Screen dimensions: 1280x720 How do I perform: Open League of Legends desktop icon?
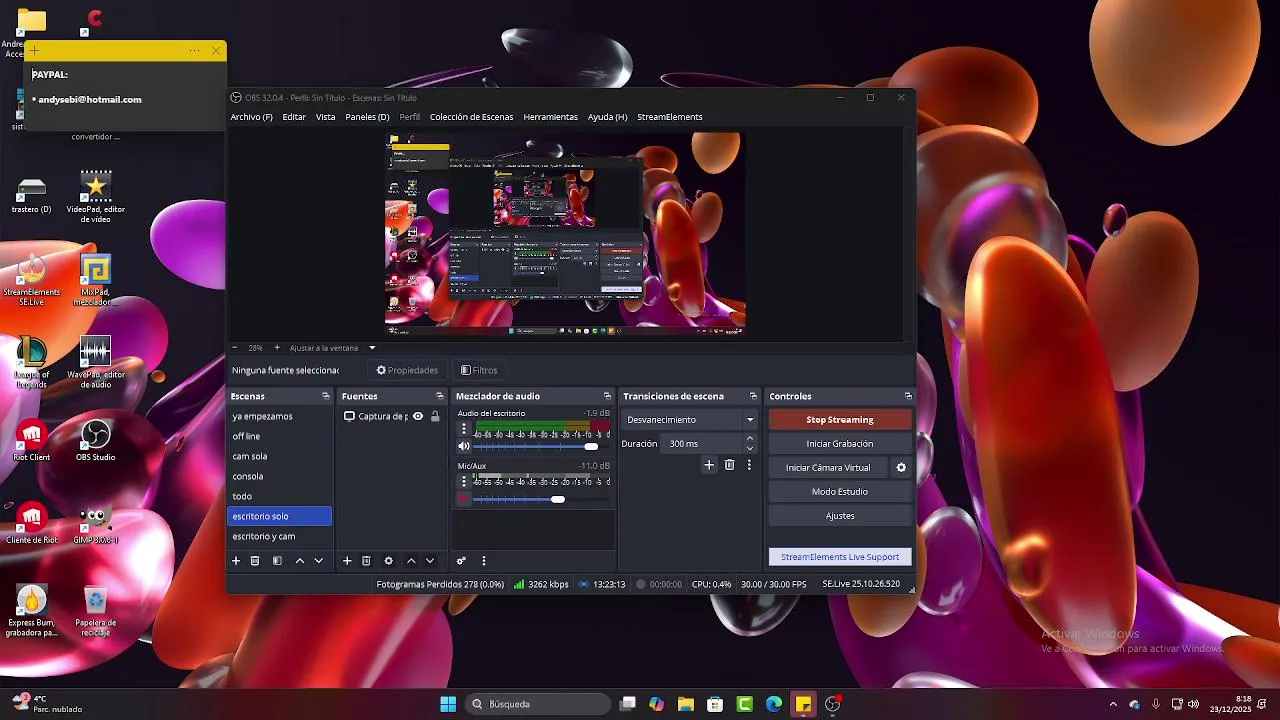pos(32,362)
